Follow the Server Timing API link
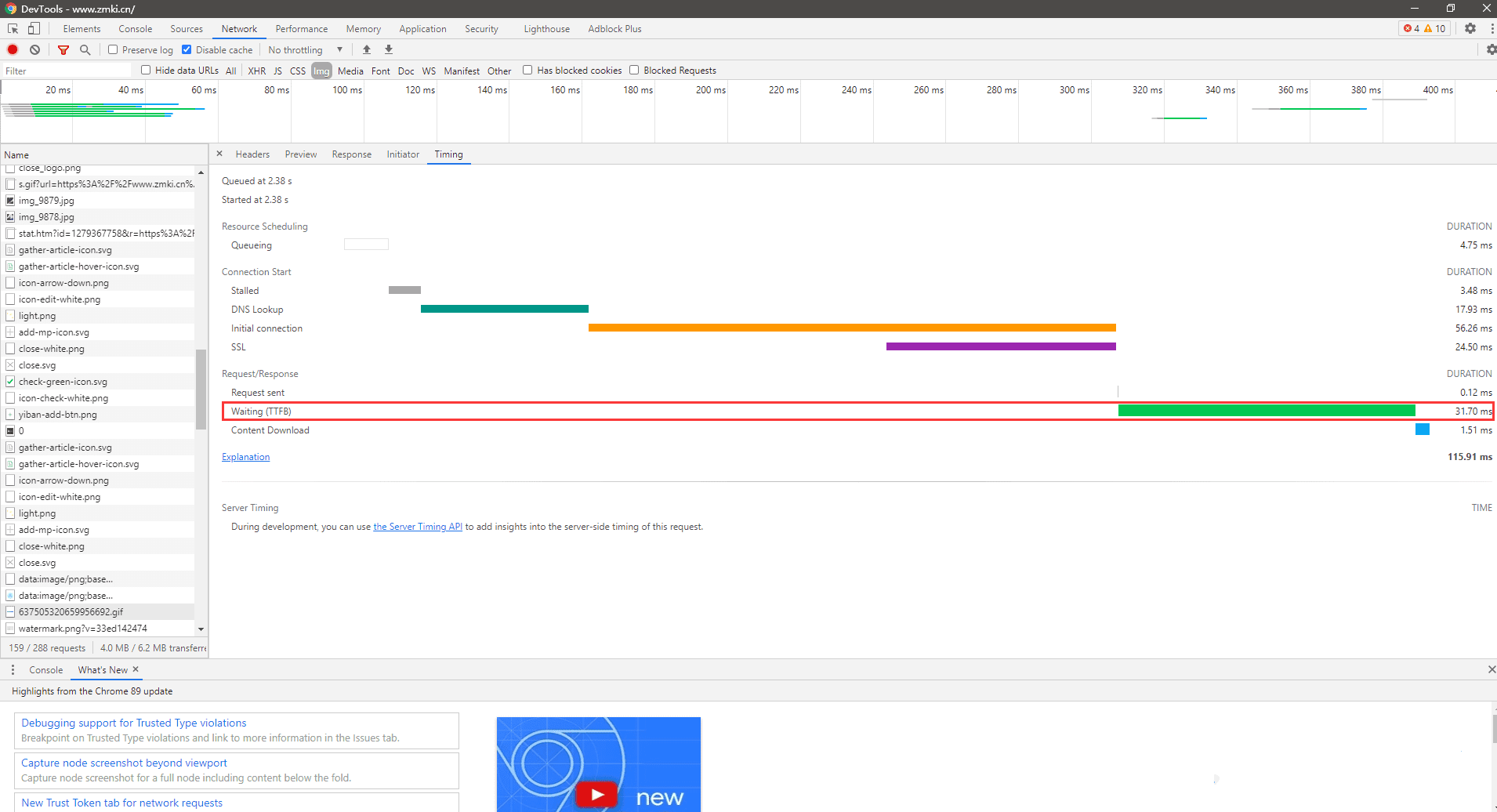 pyautogui.click(x=418, y=527)
